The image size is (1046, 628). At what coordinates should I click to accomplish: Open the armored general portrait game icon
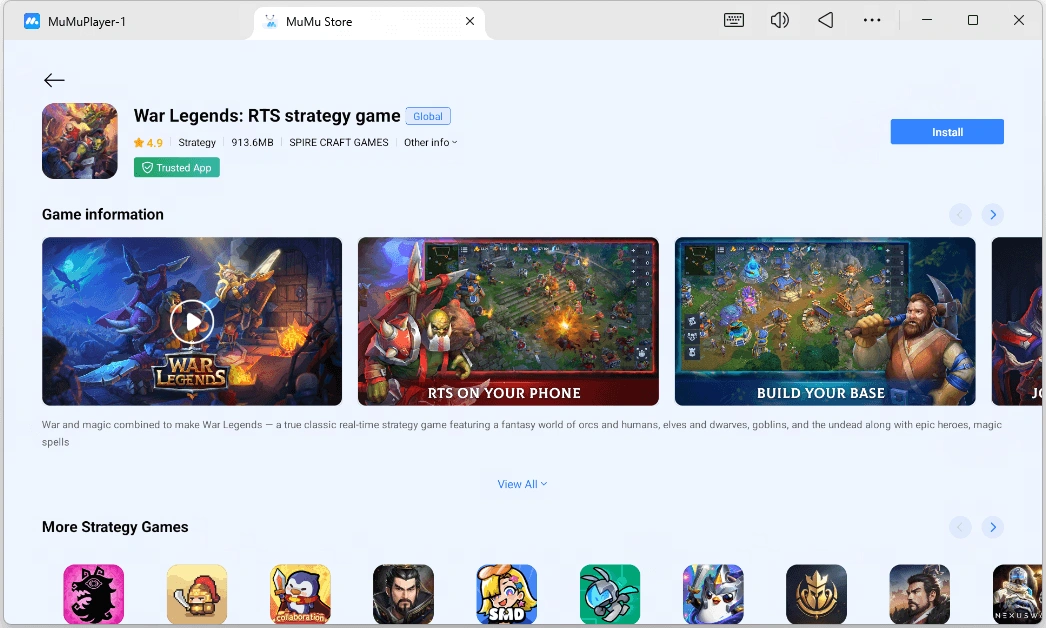[919, 594]
